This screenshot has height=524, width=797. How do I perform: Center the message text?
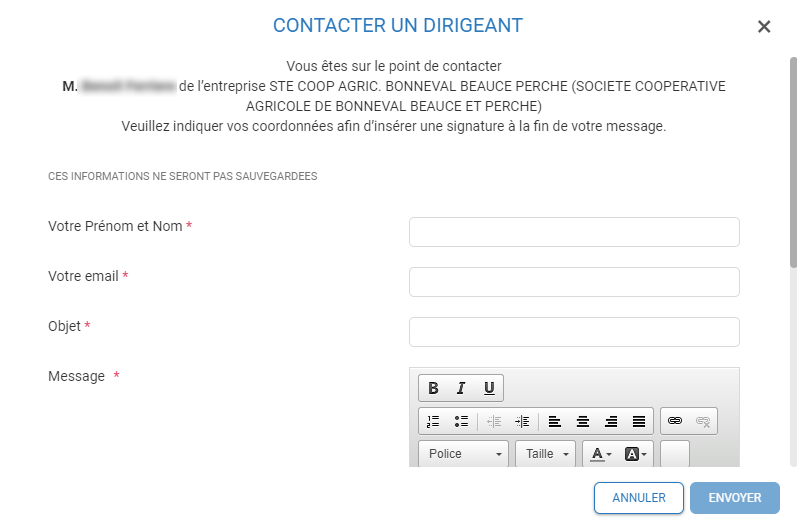point(583,421)
